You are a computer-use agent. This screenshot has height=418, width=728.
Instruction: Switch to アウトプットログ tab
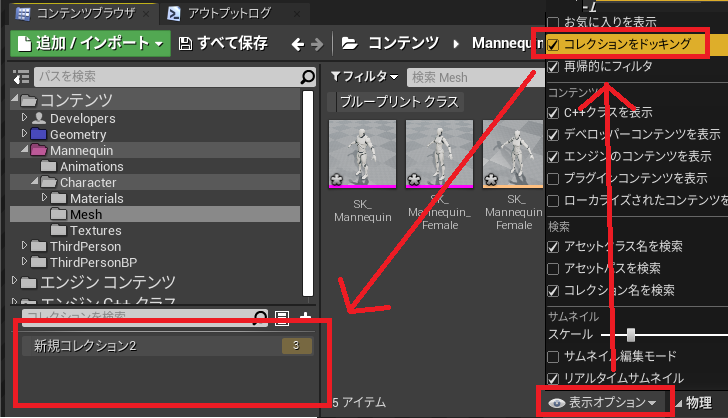[235, 14]
